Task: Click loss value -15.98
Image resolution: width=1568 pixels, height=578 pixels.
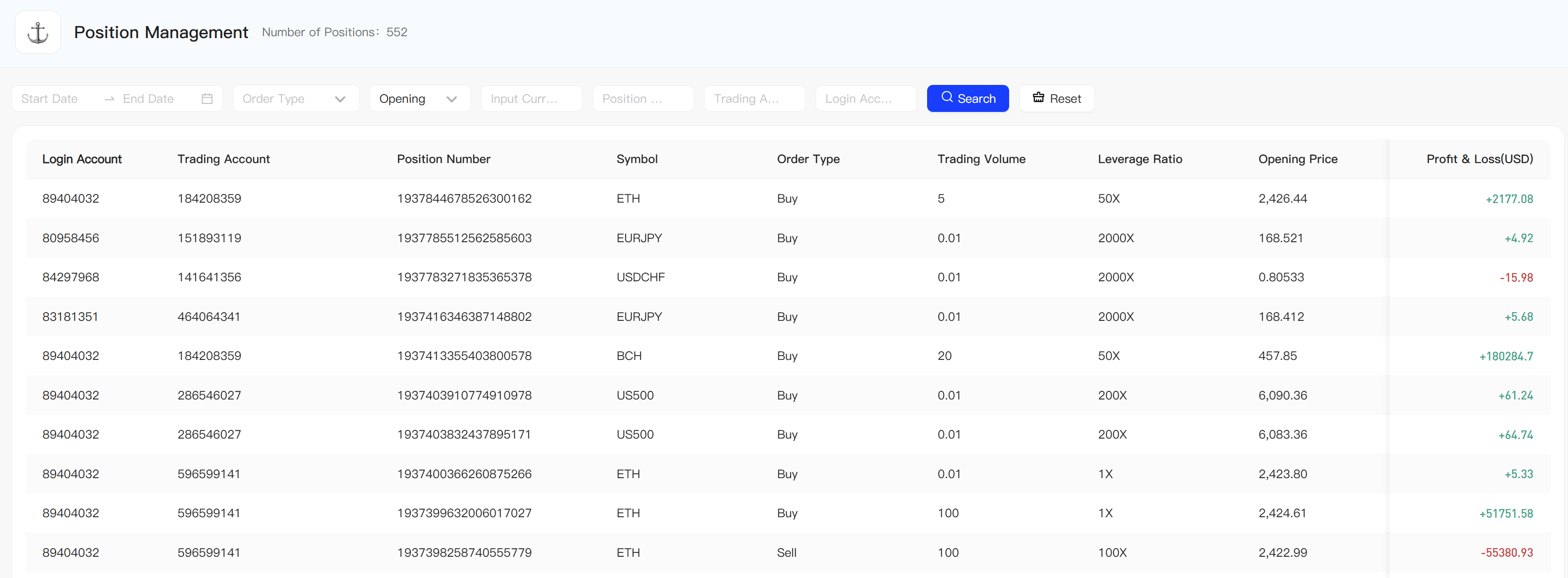Action: click(1516, 277)
